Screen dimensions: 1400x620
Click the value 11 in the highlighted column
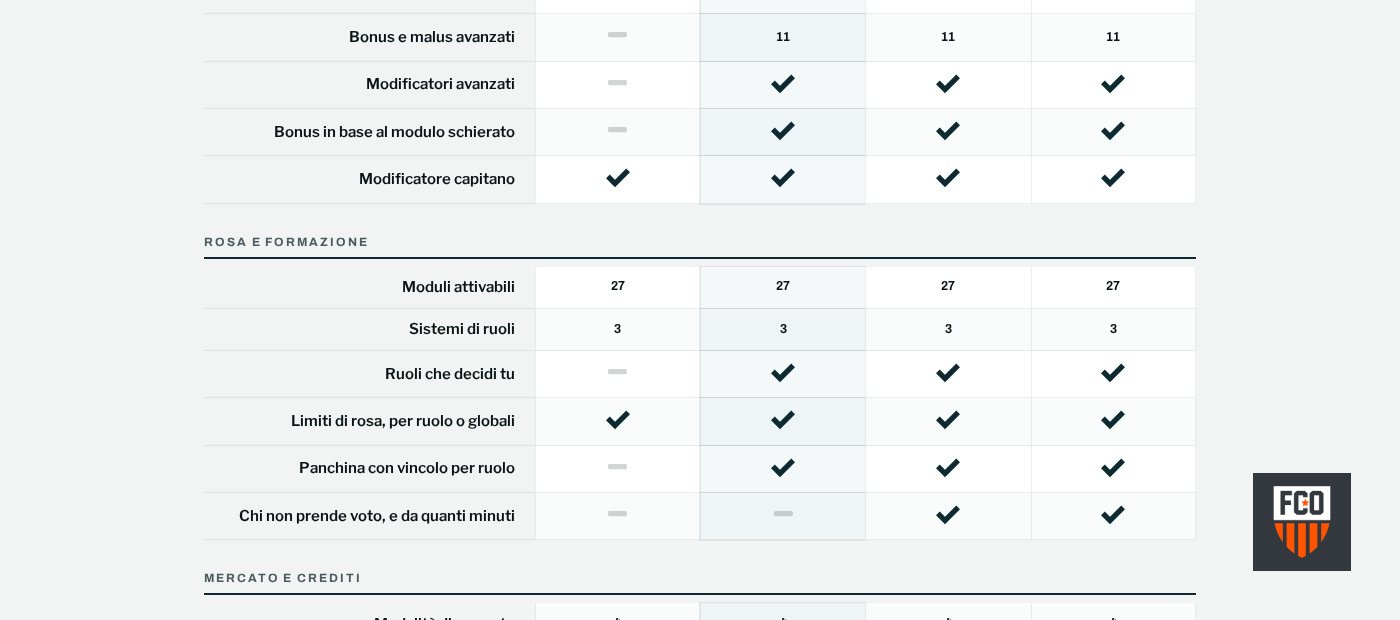point(783,37)
